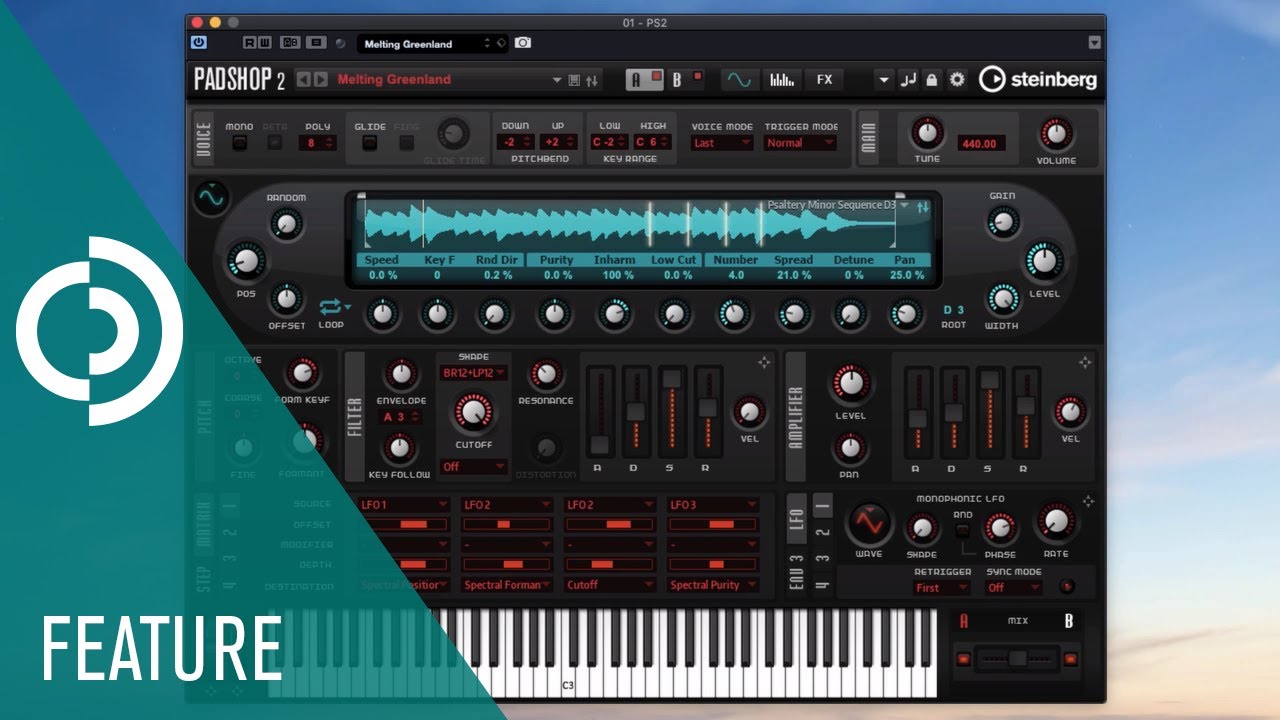The height and width of the screenshot is (720, 1280).
Task: Select LFO tab 2
Action: click(824, 532)
